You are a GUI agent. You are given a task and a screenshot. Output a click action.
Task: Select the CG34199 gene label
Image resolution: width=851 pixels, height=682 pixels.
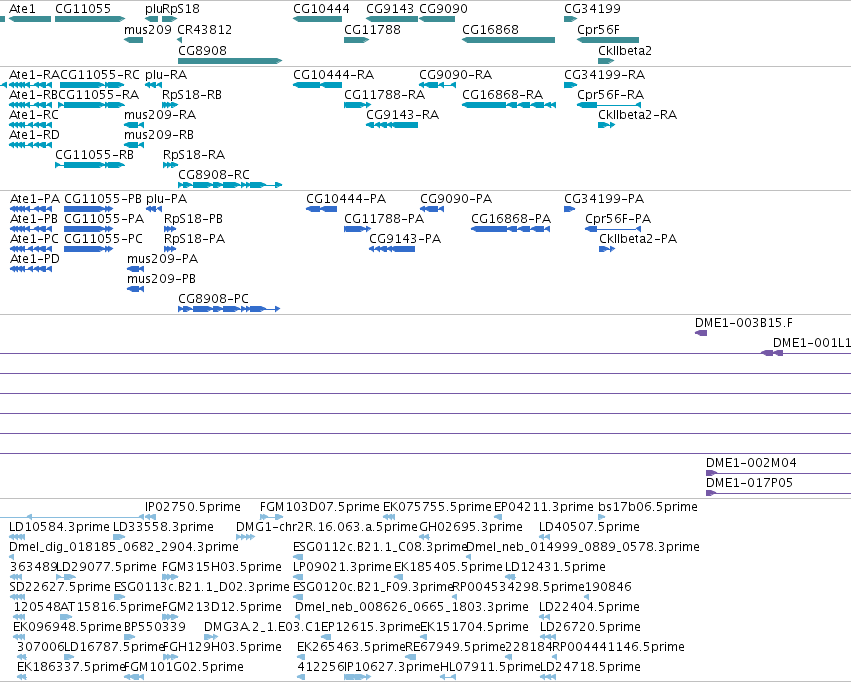[x=592, y=9]
